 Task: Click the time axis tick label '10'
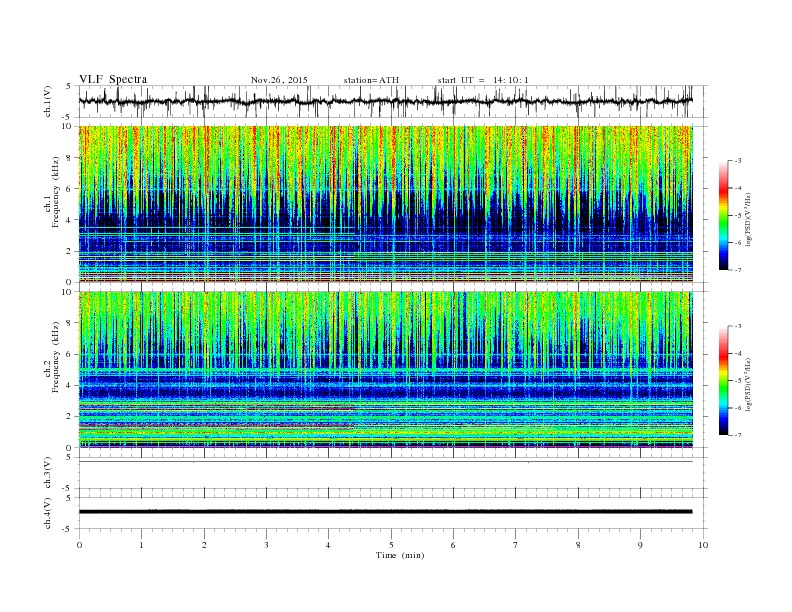pos(703,545)
